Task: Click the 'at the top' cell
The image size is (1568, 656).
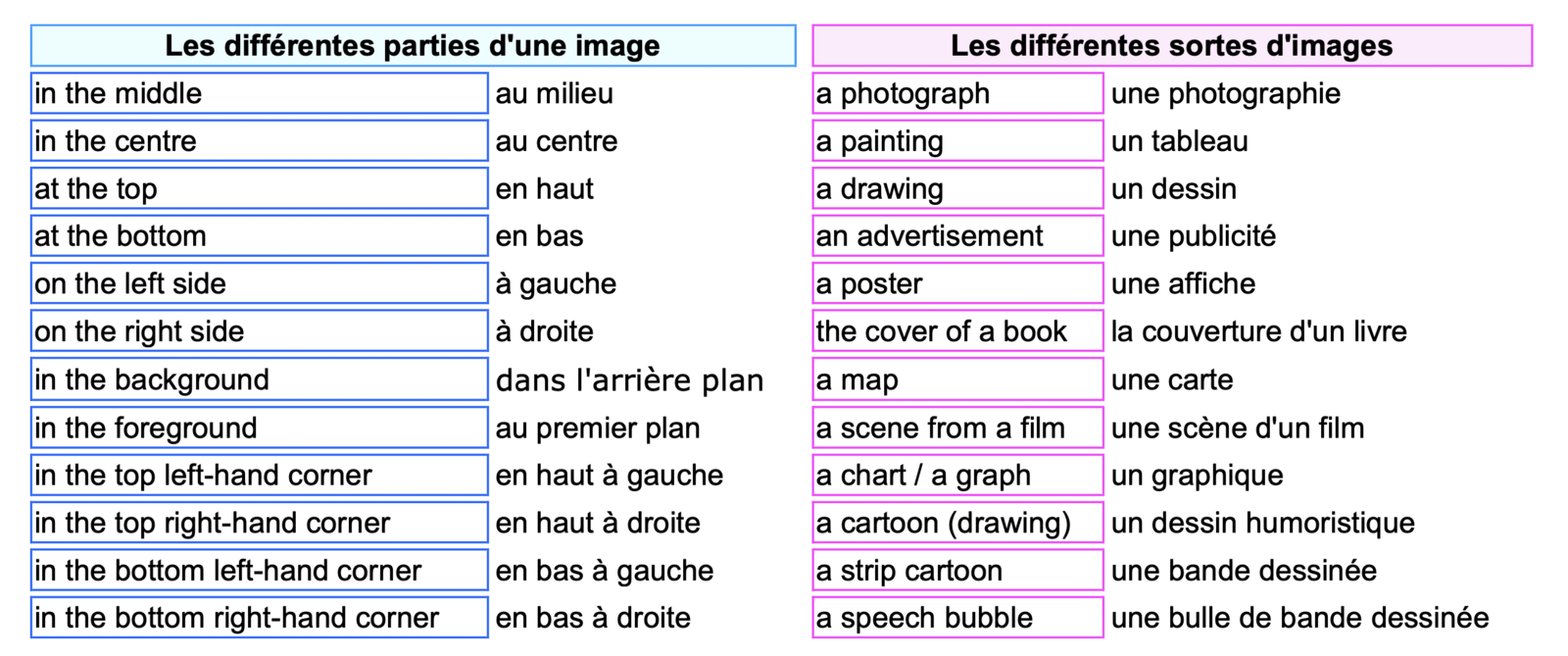Action: click(260, 188)
